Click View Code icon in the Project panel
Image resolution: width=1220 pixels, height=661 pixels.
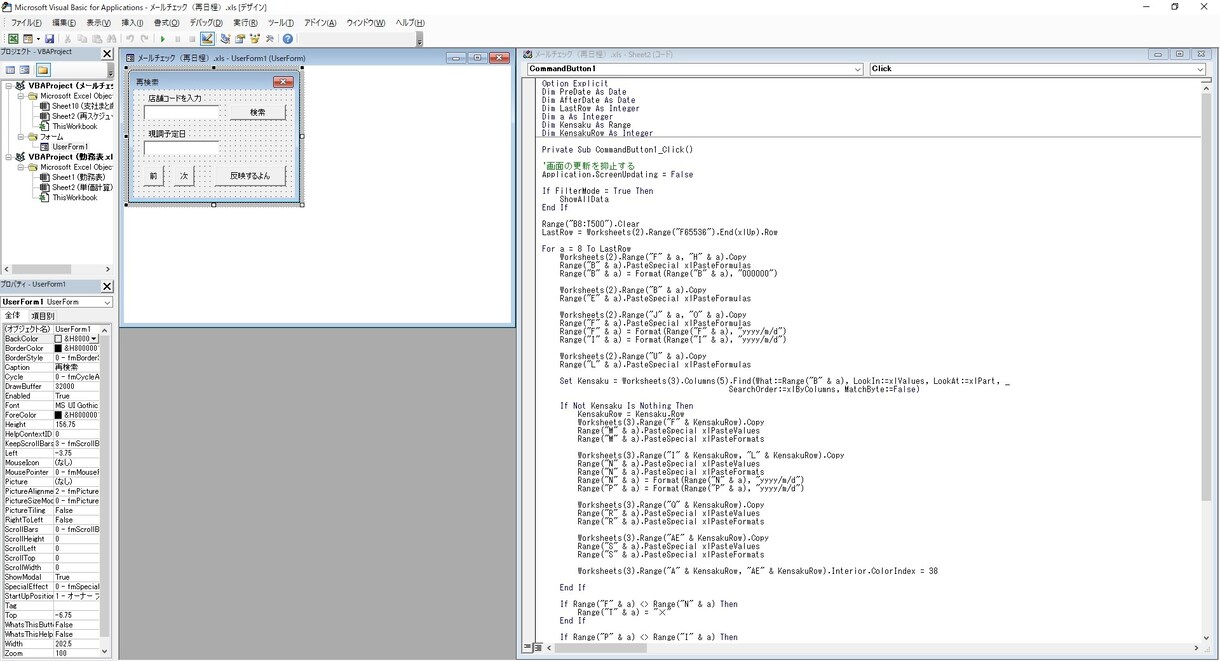coord(10,70)
